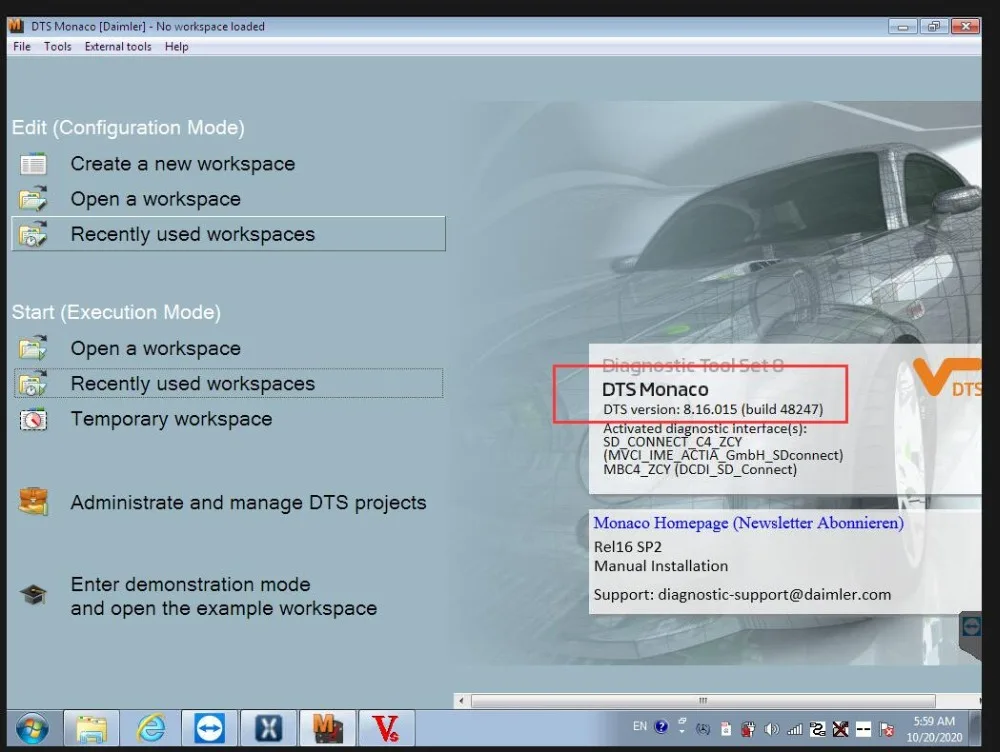The width and height of the screenshot is (1000, 752).
Task: Click Create a new workspace
Action: tap(182, 164)
